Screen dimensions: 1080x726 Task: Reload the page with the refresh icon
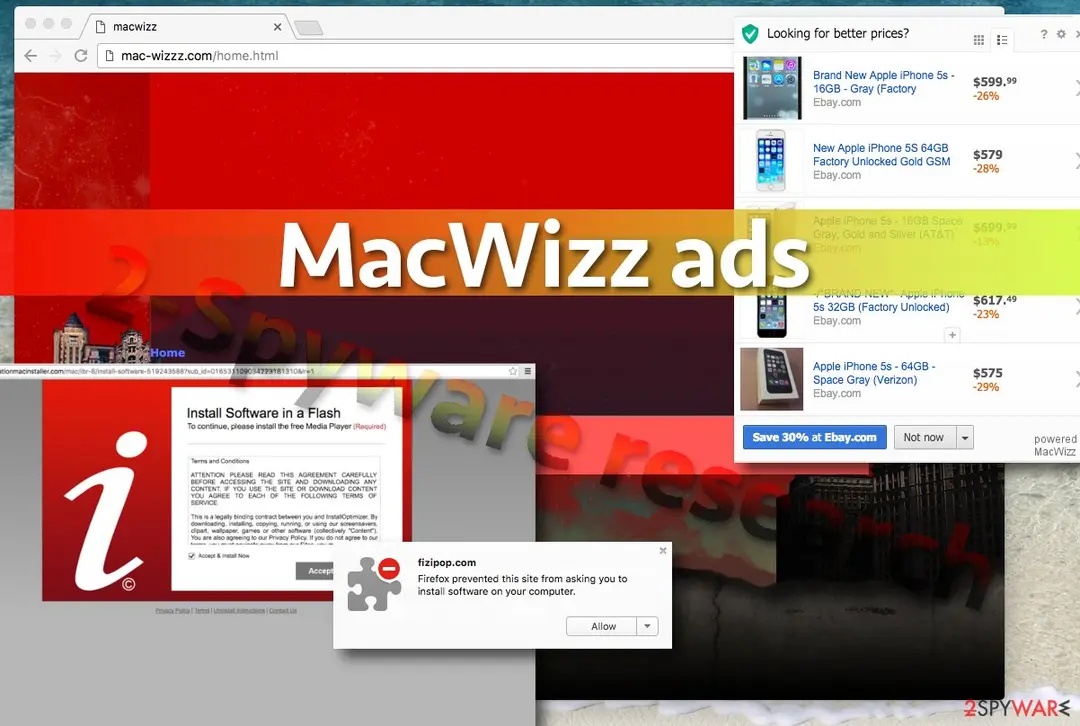[x=81, y=56]
